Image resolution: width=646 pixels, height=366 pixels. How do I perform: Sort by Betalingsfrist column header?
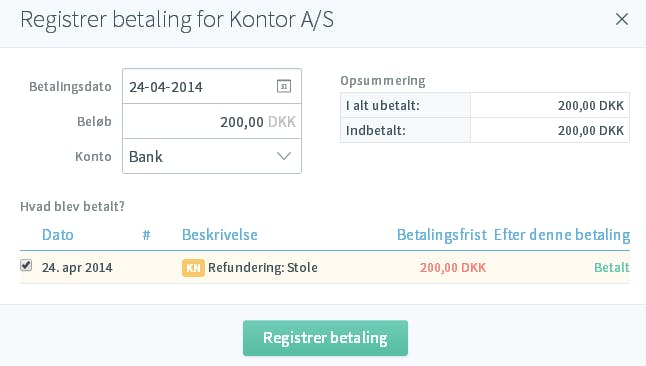pos(442,235)
